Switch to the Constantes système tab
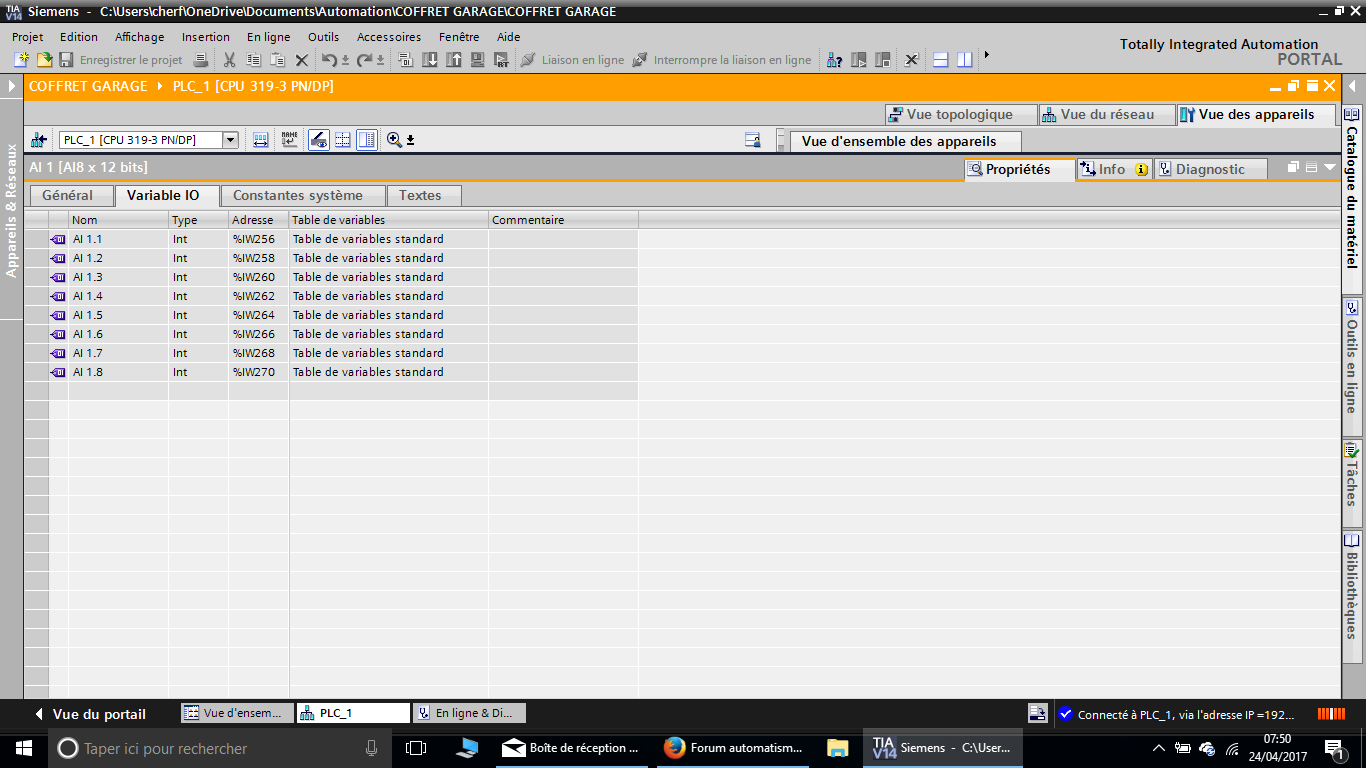The width and height of the screenshot is (1366, 768). pyautogui.click(x=298, y=195)
